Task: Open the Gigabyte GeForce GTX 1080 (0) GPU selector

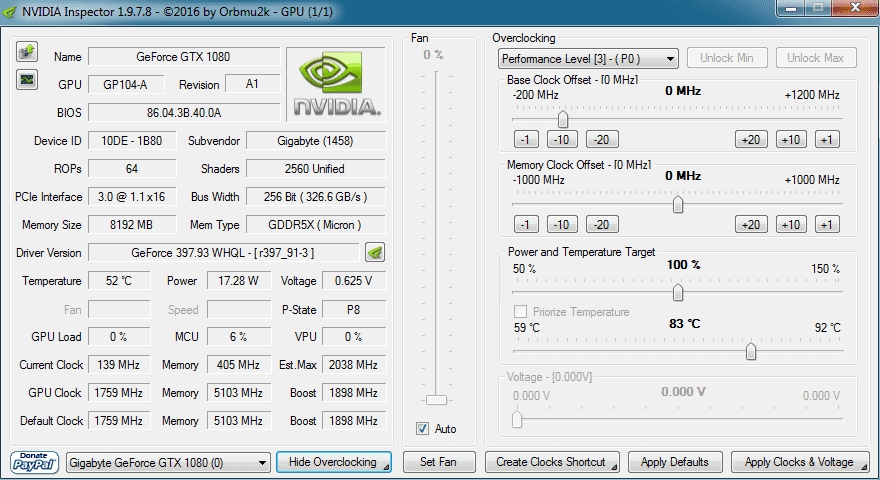Action: click(x=168, y=463)
